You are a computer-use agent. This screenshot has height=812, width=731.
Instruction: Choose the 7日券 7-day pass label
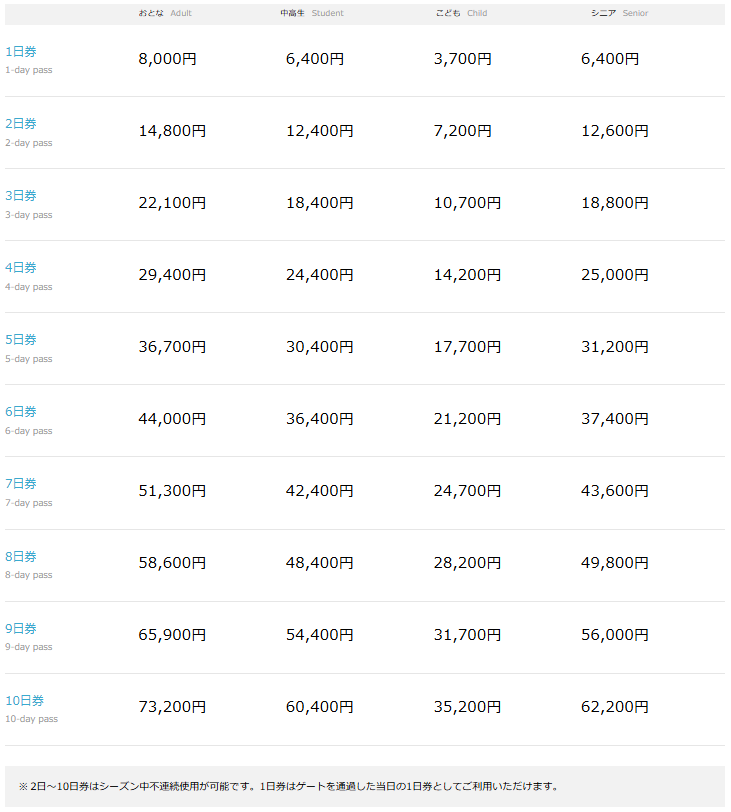coord(28,492)
